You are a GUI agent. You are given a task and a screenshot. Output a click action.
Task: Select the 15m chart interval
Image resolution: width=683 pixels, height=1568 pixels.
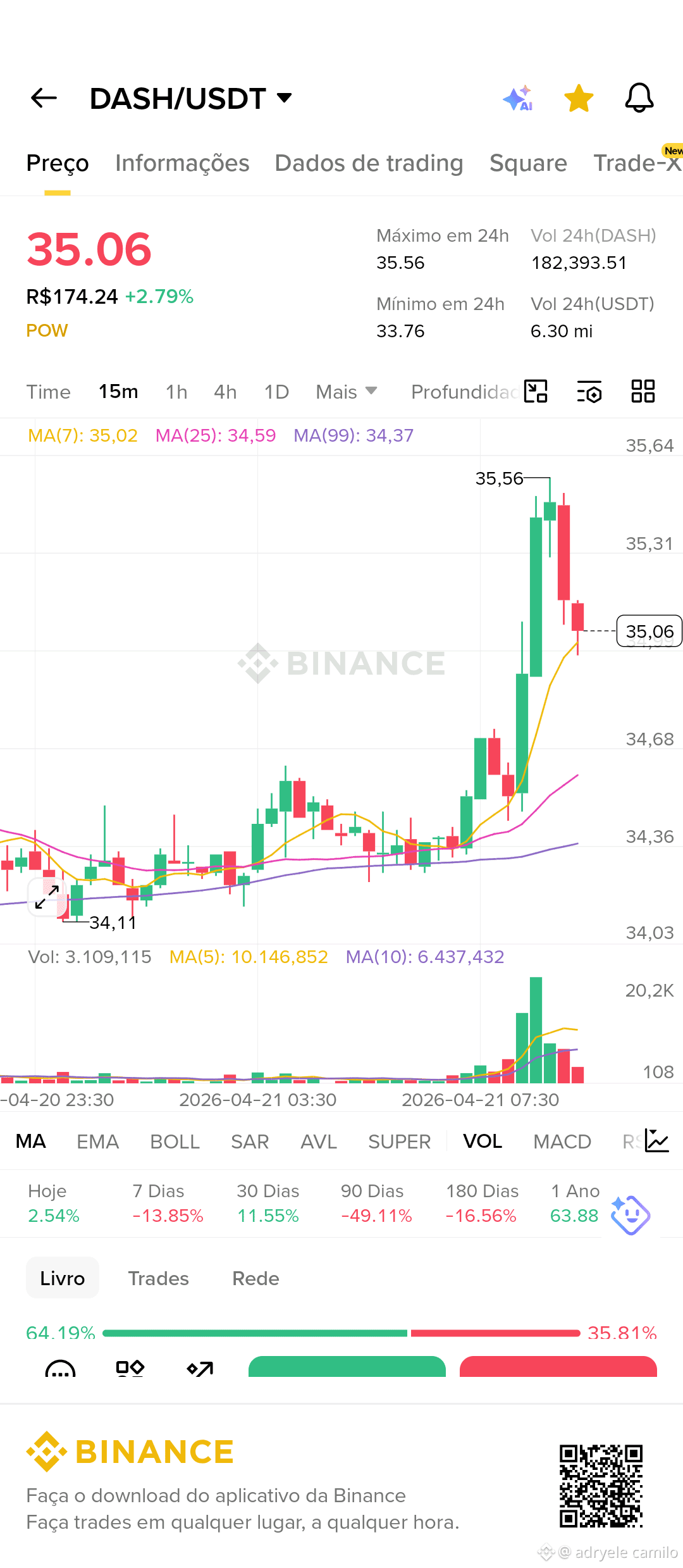point(118,392)
